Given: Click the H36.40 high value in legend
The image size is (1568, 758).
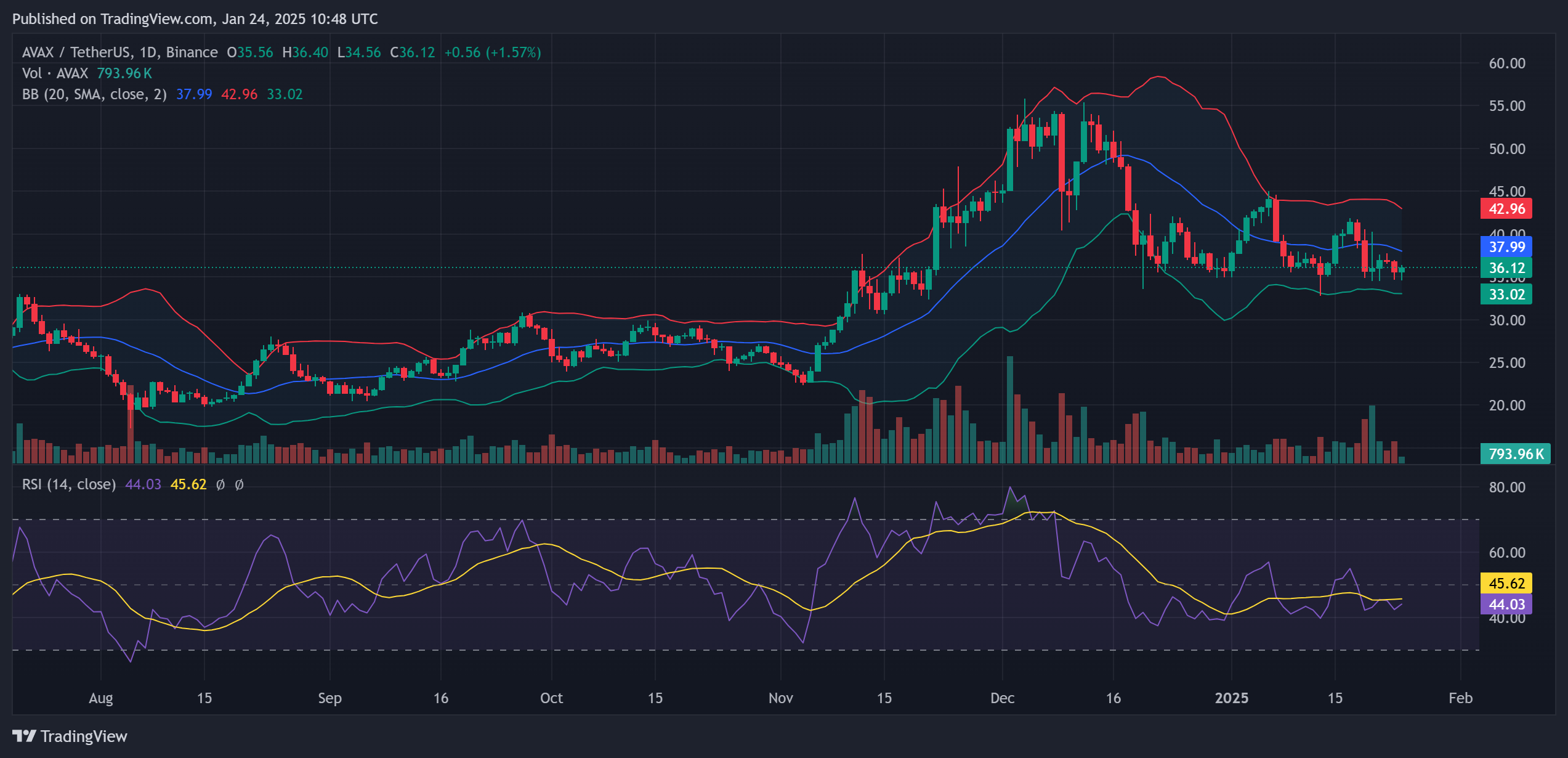Looking at the screenshot, I should click(x=305, y=52).
